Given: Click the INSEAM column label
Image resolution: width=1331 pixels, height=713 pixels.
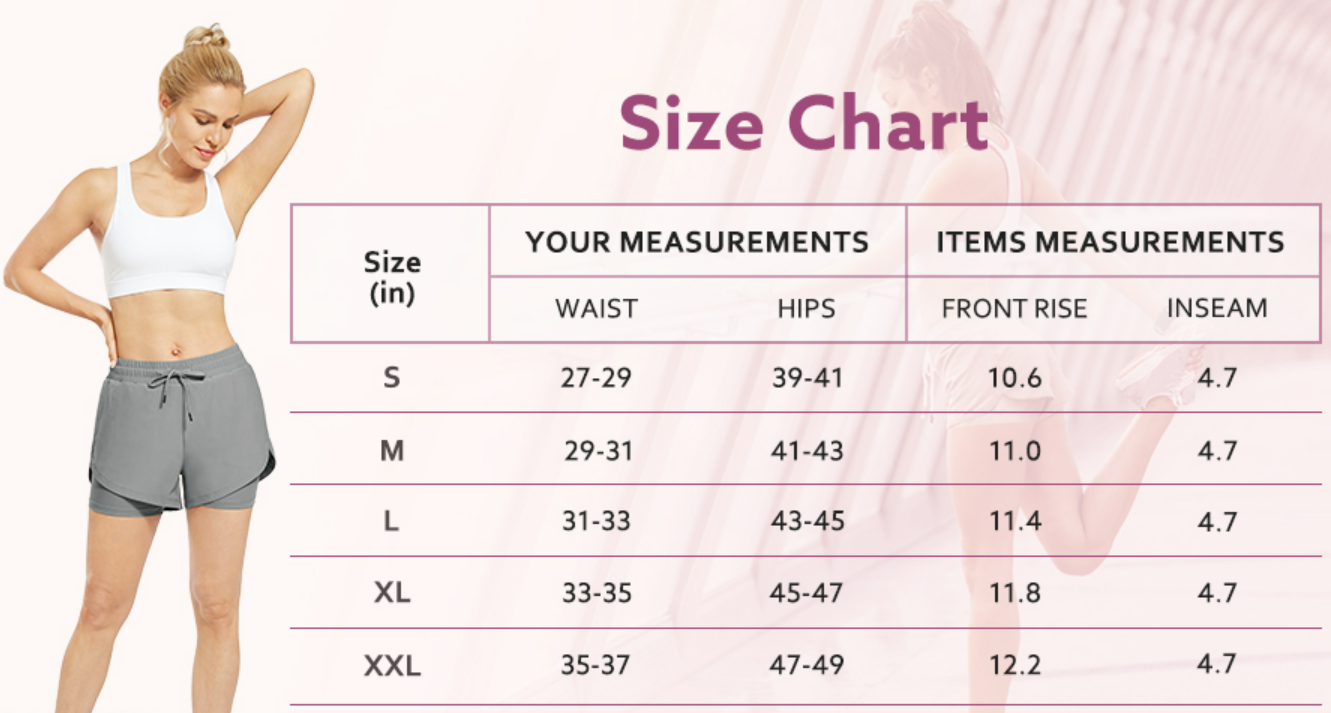Looking at the screenshot, I should pyautogui.click(x=1217, y=309).
